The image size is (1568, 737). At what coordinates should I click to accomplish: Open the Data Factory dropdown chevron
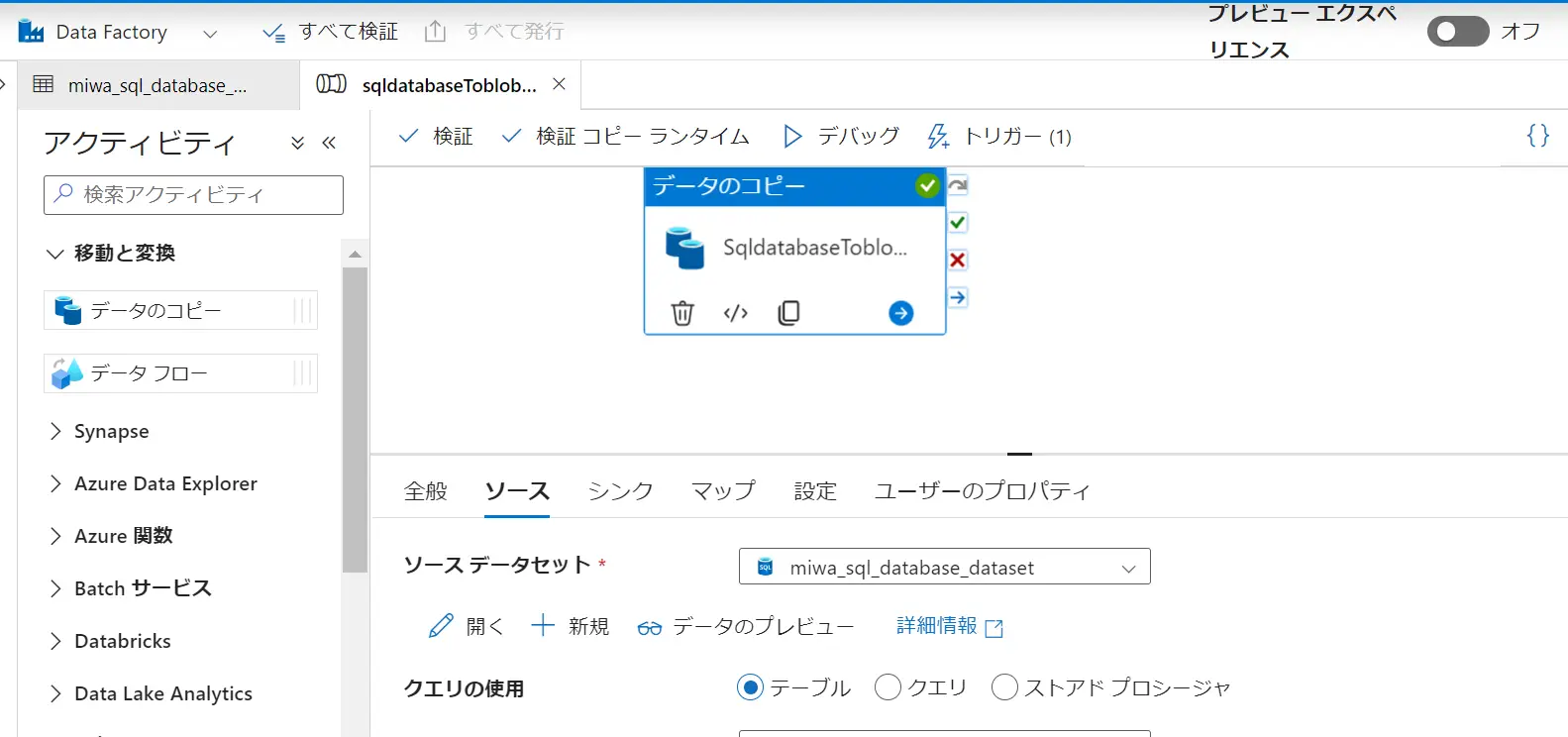(x=210, y=34)
